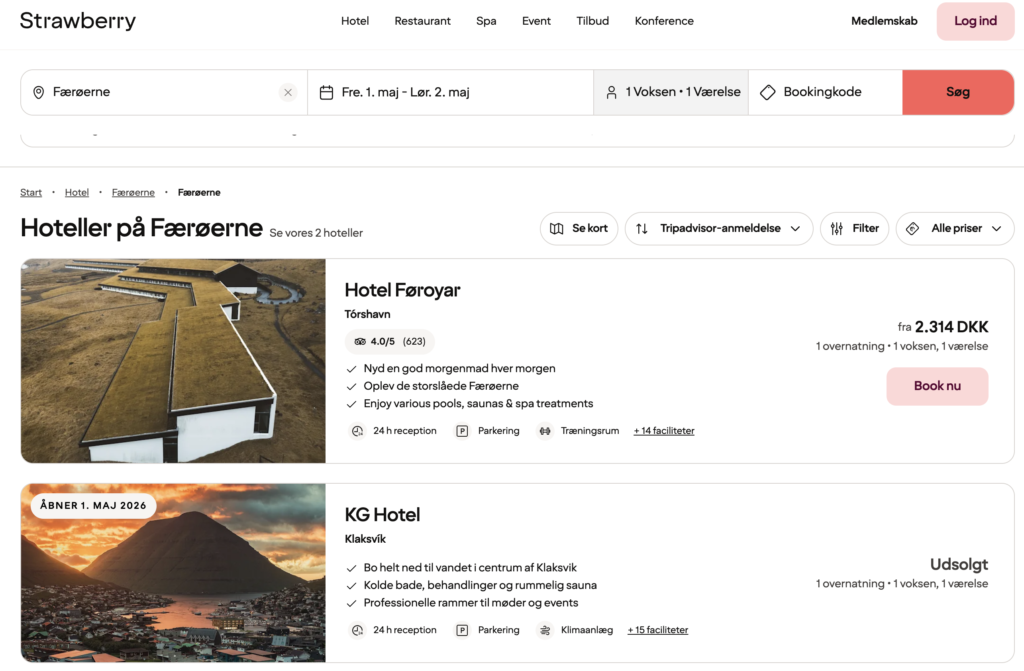This screenshot has height=671, width=1024.
Task: Show +14 faciliteter for Hotel Føroyar
Action: [664, 431]
